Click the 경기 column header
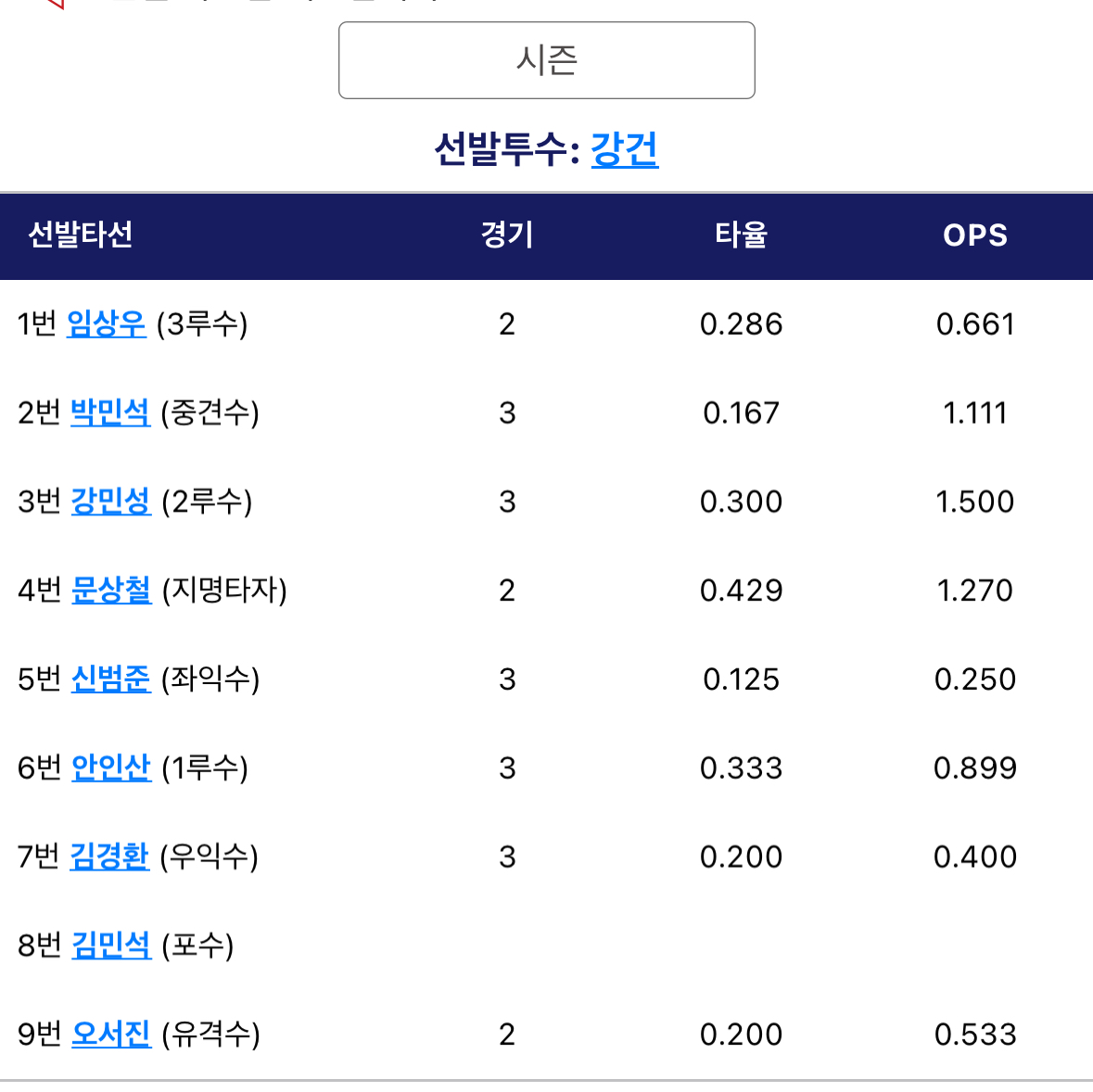The height and width of the screenshot is (1092, 1093). click(x=506, y=235)
